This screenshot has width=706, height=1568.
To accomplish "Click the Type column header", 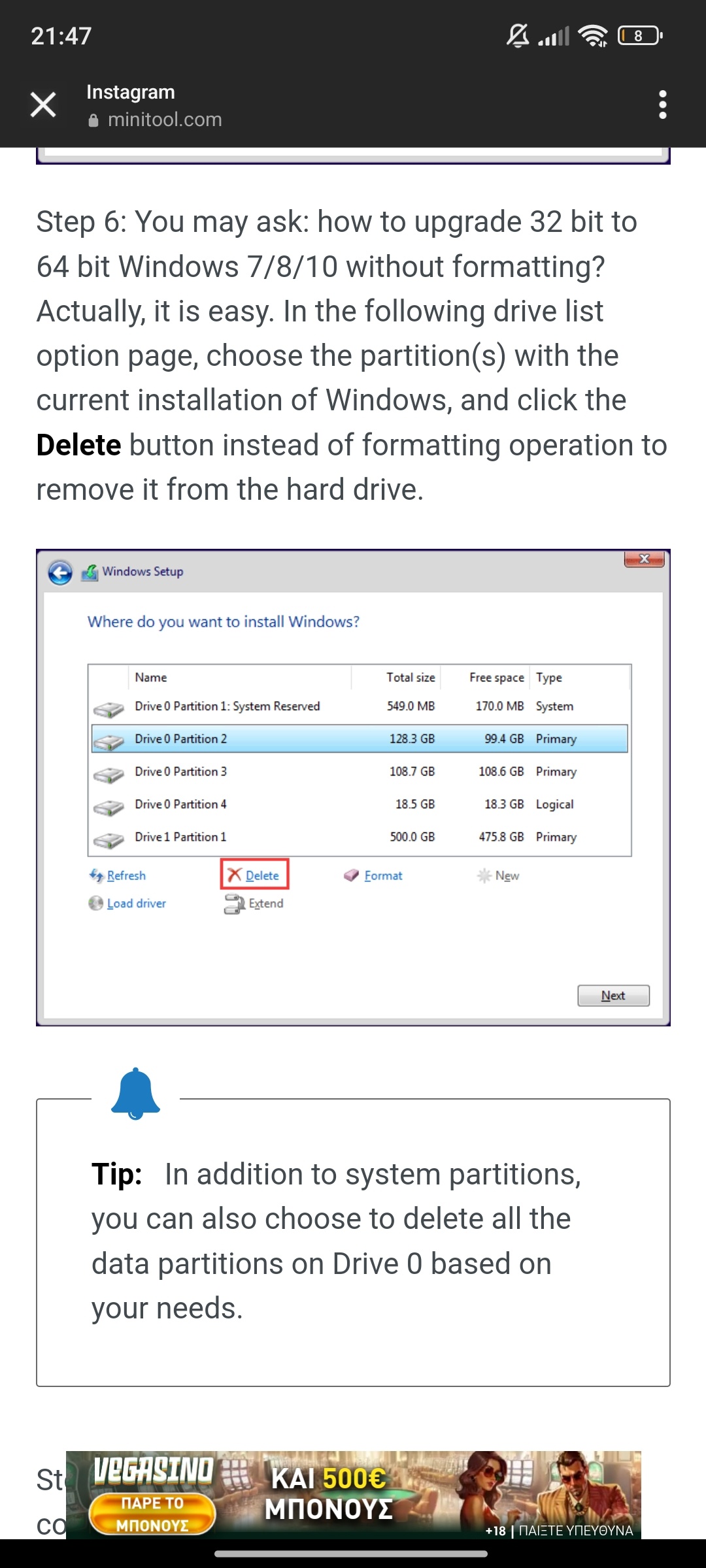I will [549, 678].
